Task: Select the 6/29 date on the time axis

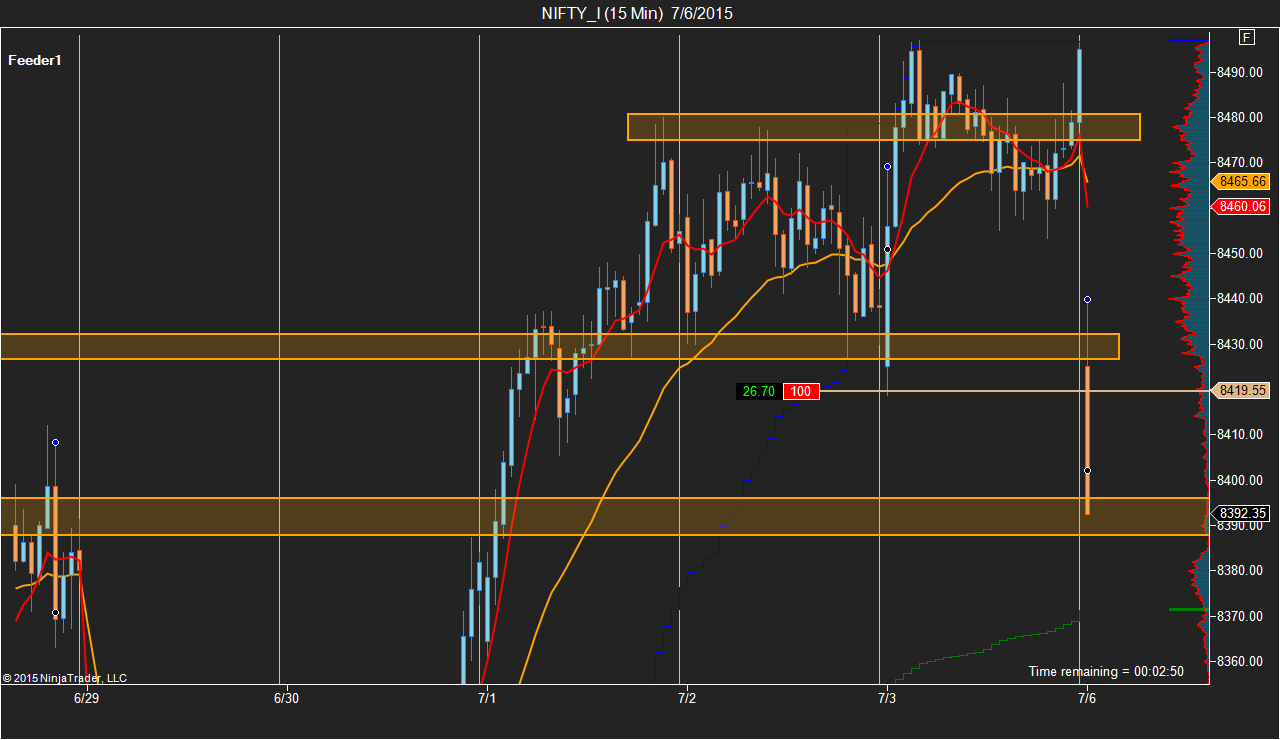Action: click(86, 698)
